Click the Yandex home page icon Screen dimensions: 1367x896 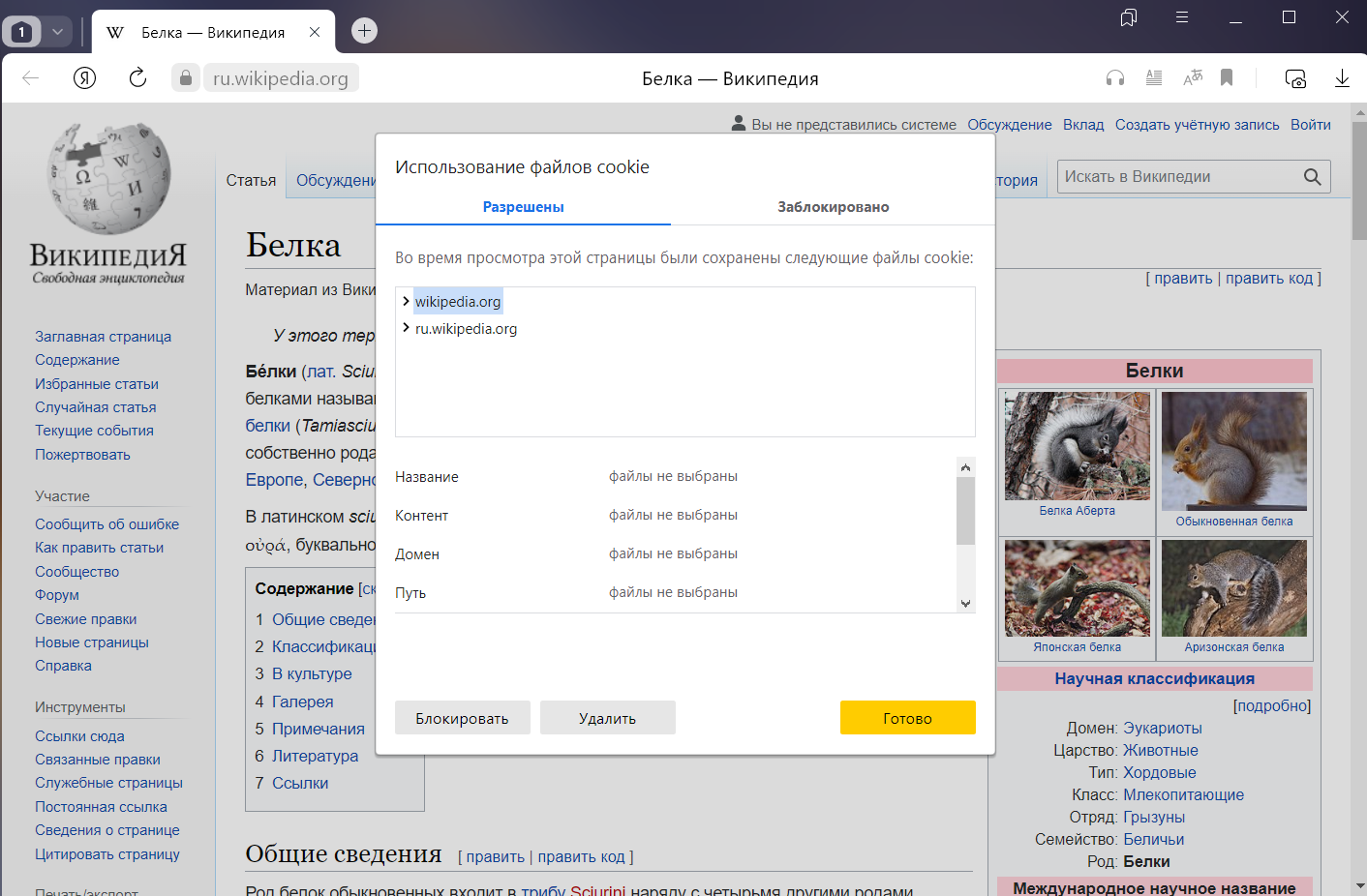click(84, 78)
